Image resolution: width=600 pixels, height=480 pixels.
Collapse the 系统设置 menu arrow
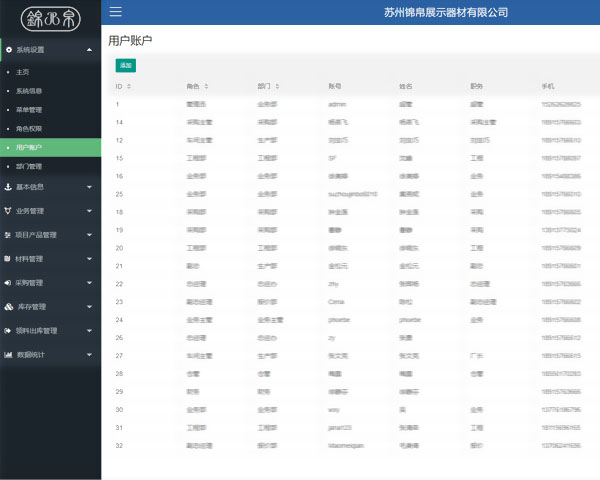(90, 49)
